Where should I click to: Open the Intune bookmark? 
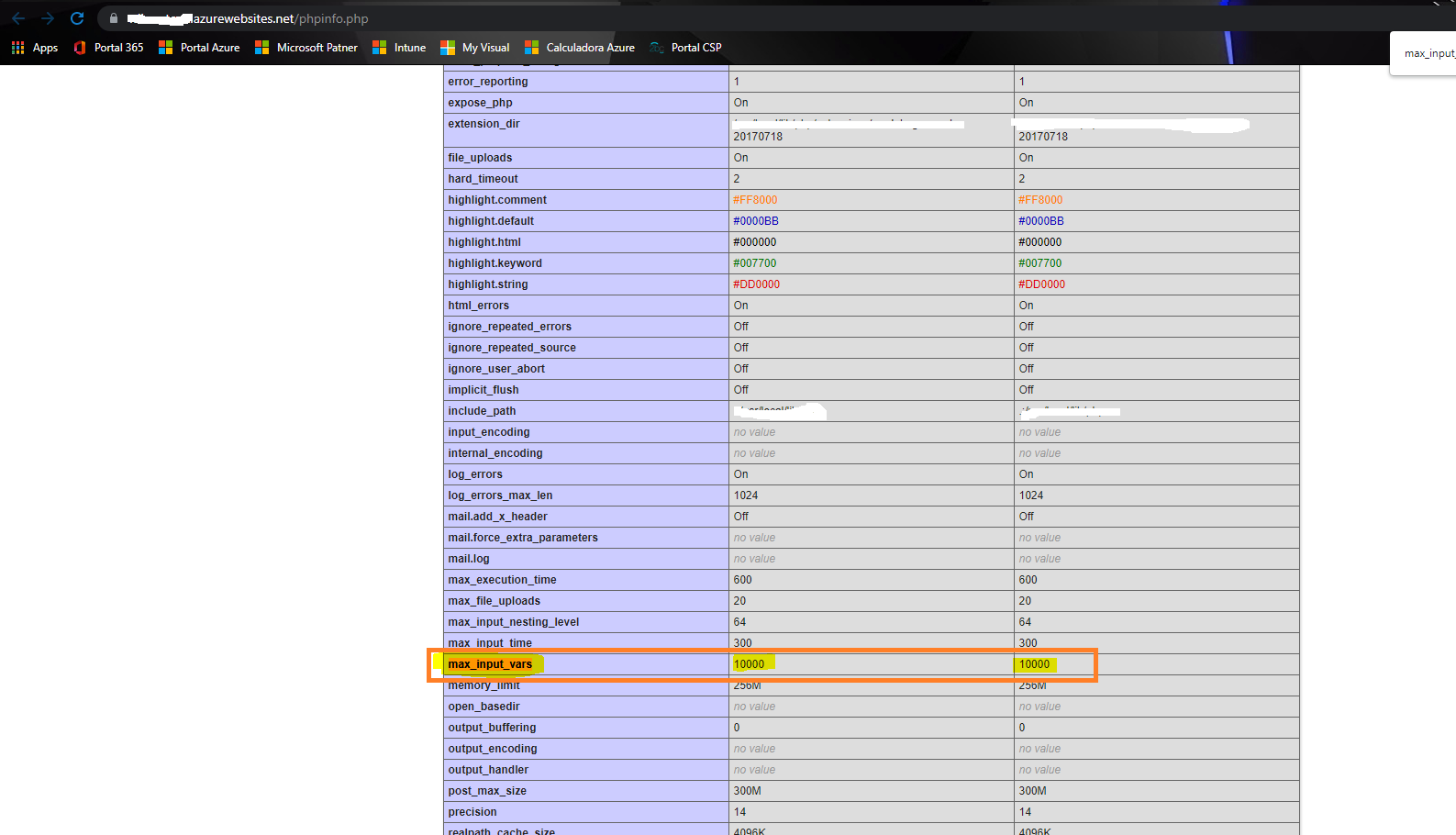pyautogui.click(x=399, y=48)
